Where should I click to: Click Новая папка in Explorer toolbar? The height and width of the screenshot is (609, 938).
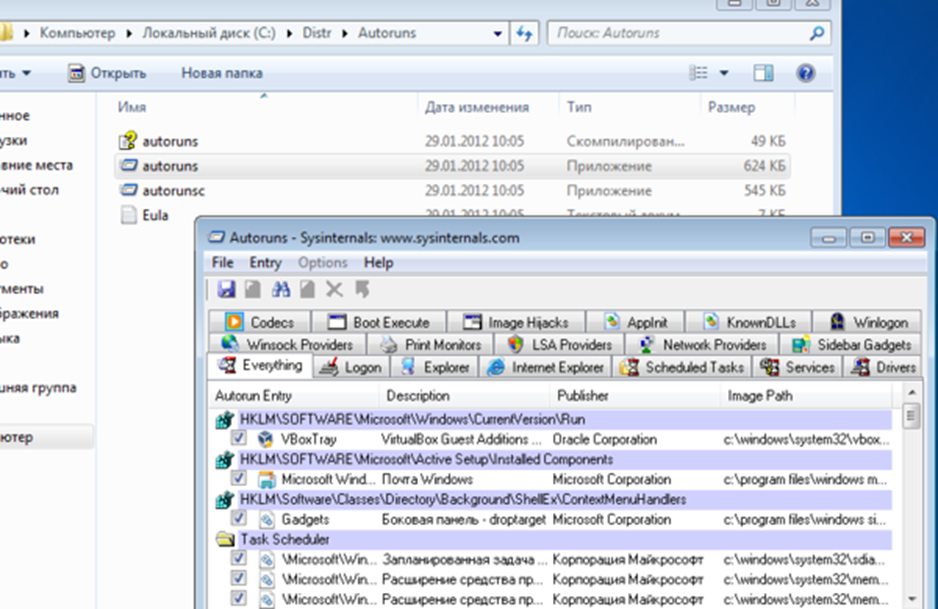click(222, 74)
